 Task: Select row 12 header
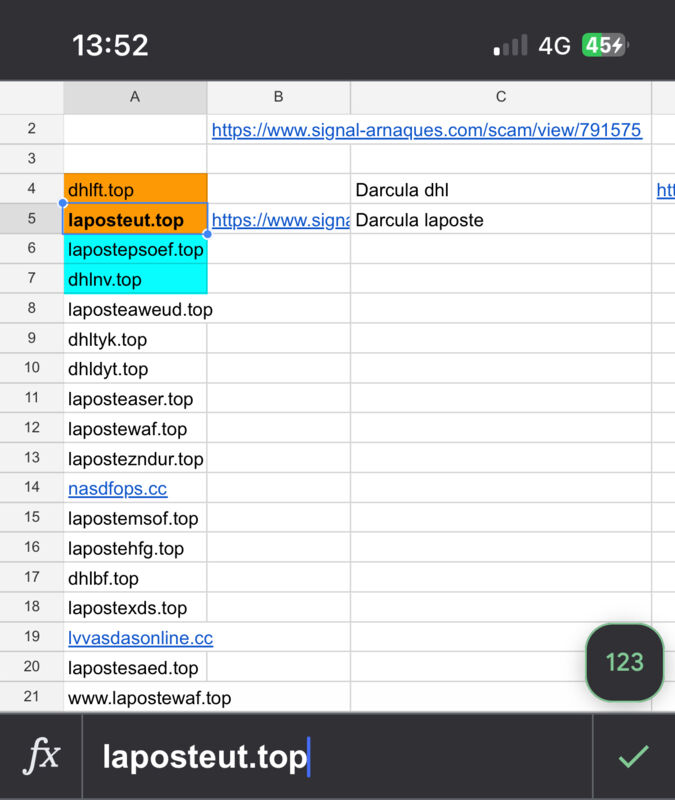pyautogui.click(x=32, y=428)
